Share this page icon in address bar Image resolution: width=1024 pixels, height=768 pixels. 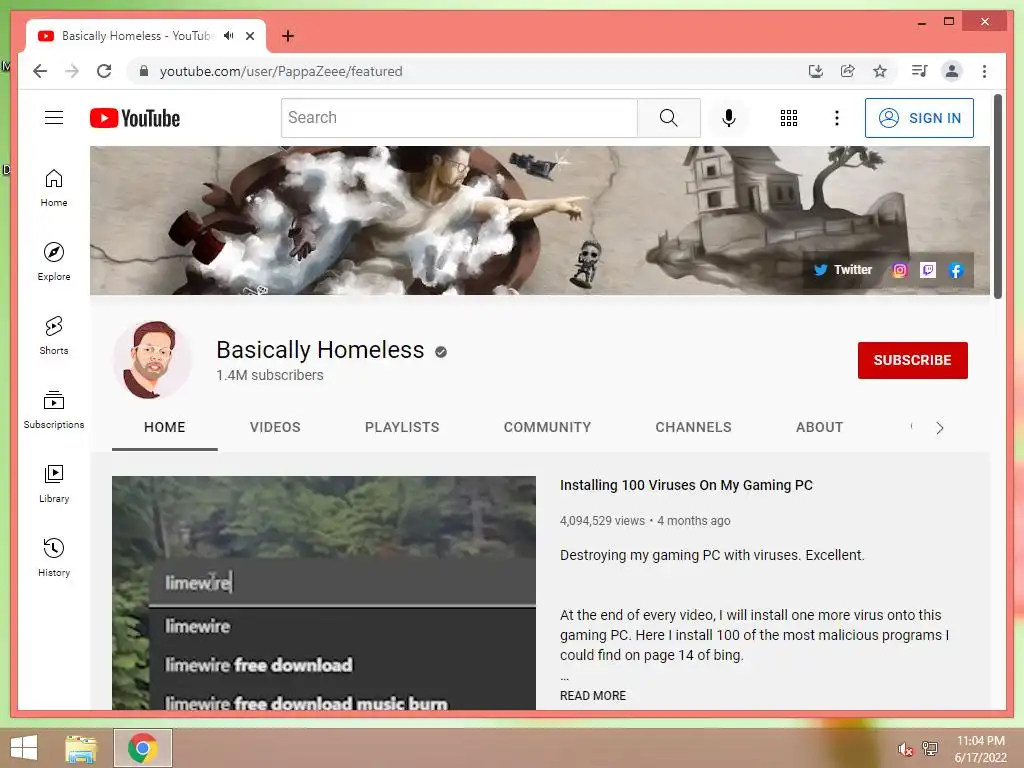point(848,71)
